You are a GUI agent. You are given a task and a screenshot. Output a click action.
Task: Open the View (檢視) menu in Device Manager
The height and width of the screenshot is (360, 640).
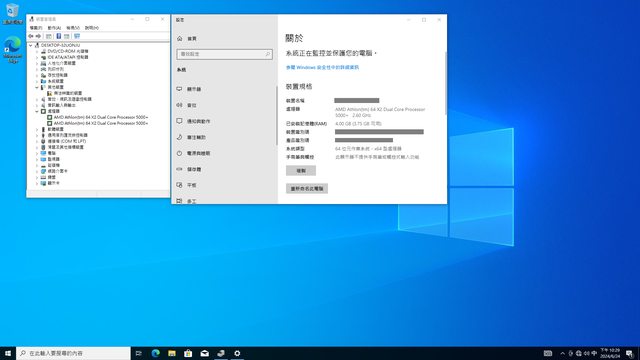click(x=73, y=28)
